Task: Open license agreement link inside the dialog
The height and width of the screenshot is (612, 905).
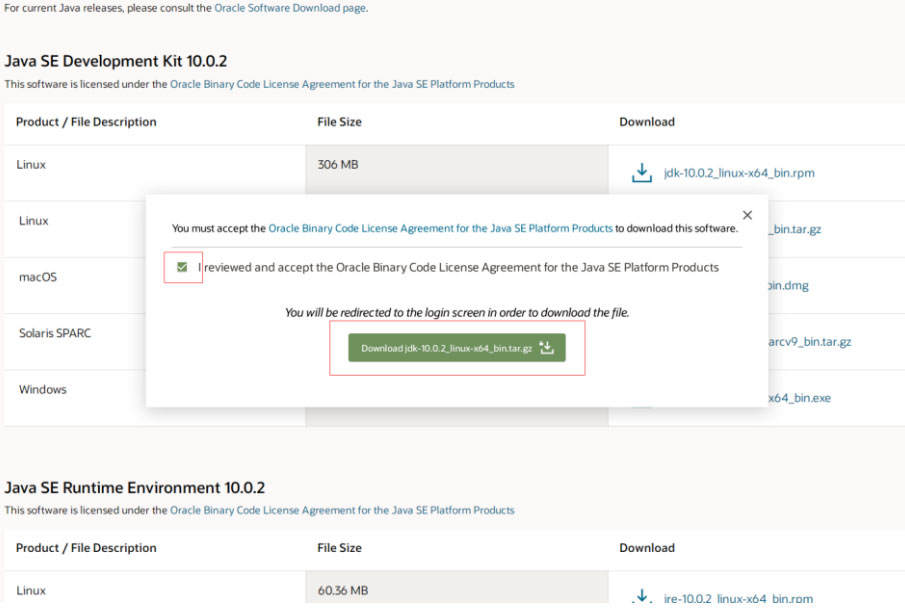Action: (440, 228)
